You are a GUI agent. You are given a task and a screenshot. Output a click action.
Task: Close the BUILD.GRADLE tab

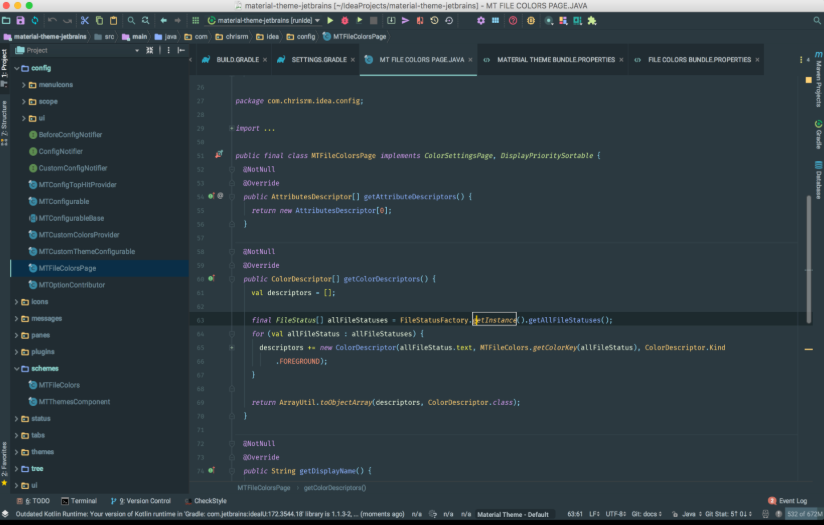[265, 60]
